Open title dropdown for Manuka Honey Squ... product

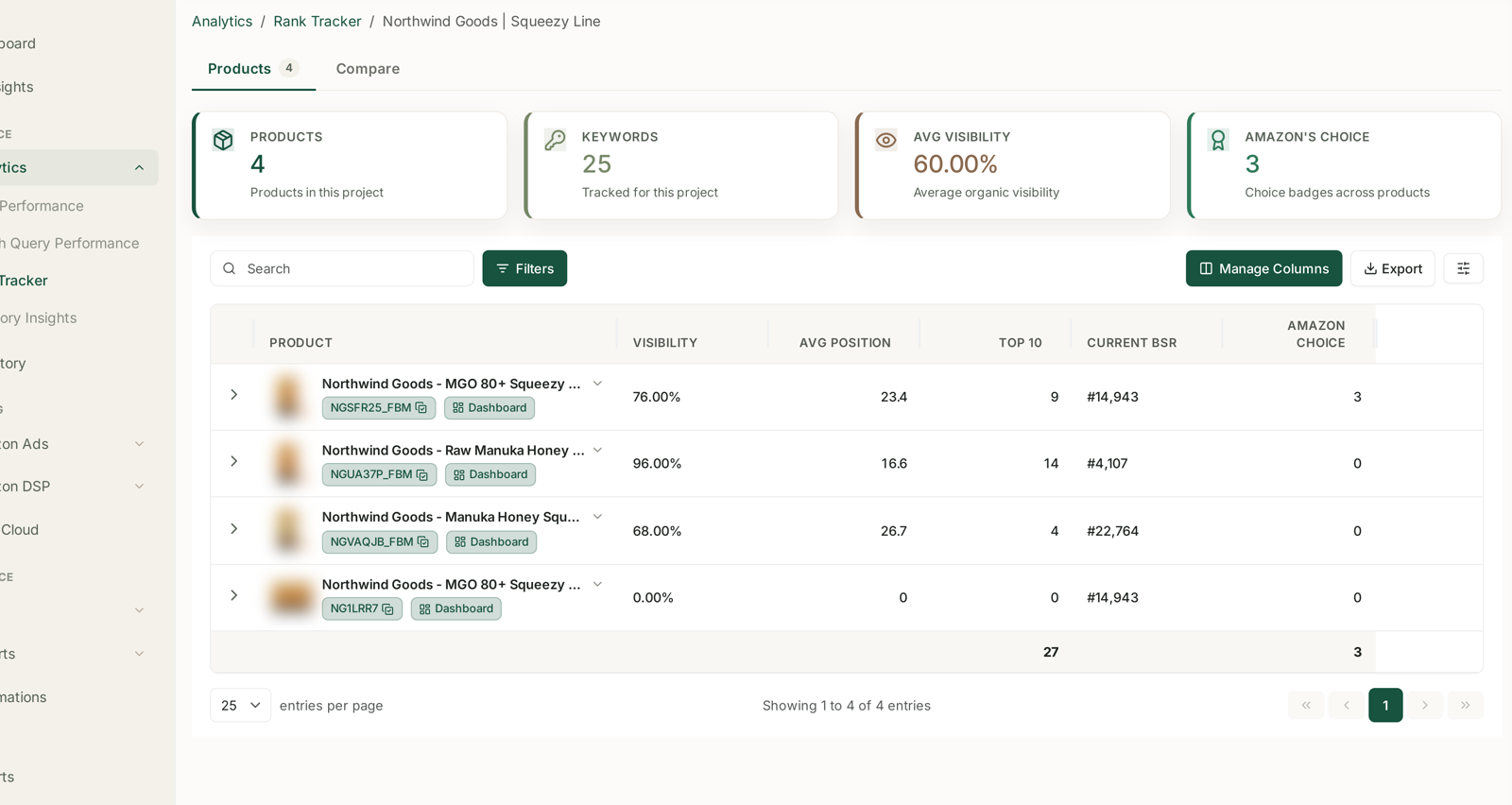pyautogui.click(x=597, y=517)
